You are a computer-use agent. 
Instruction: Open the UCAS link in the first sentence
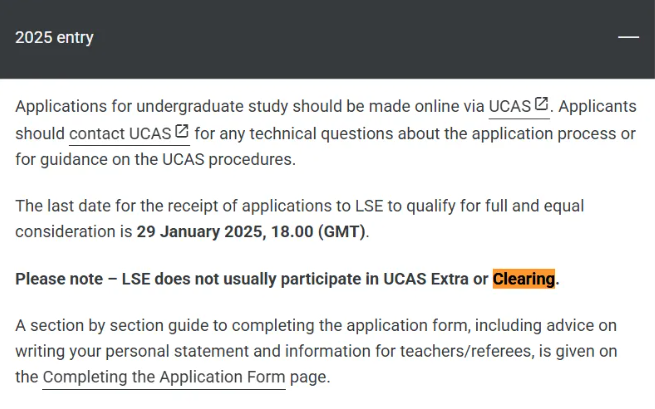510,107
